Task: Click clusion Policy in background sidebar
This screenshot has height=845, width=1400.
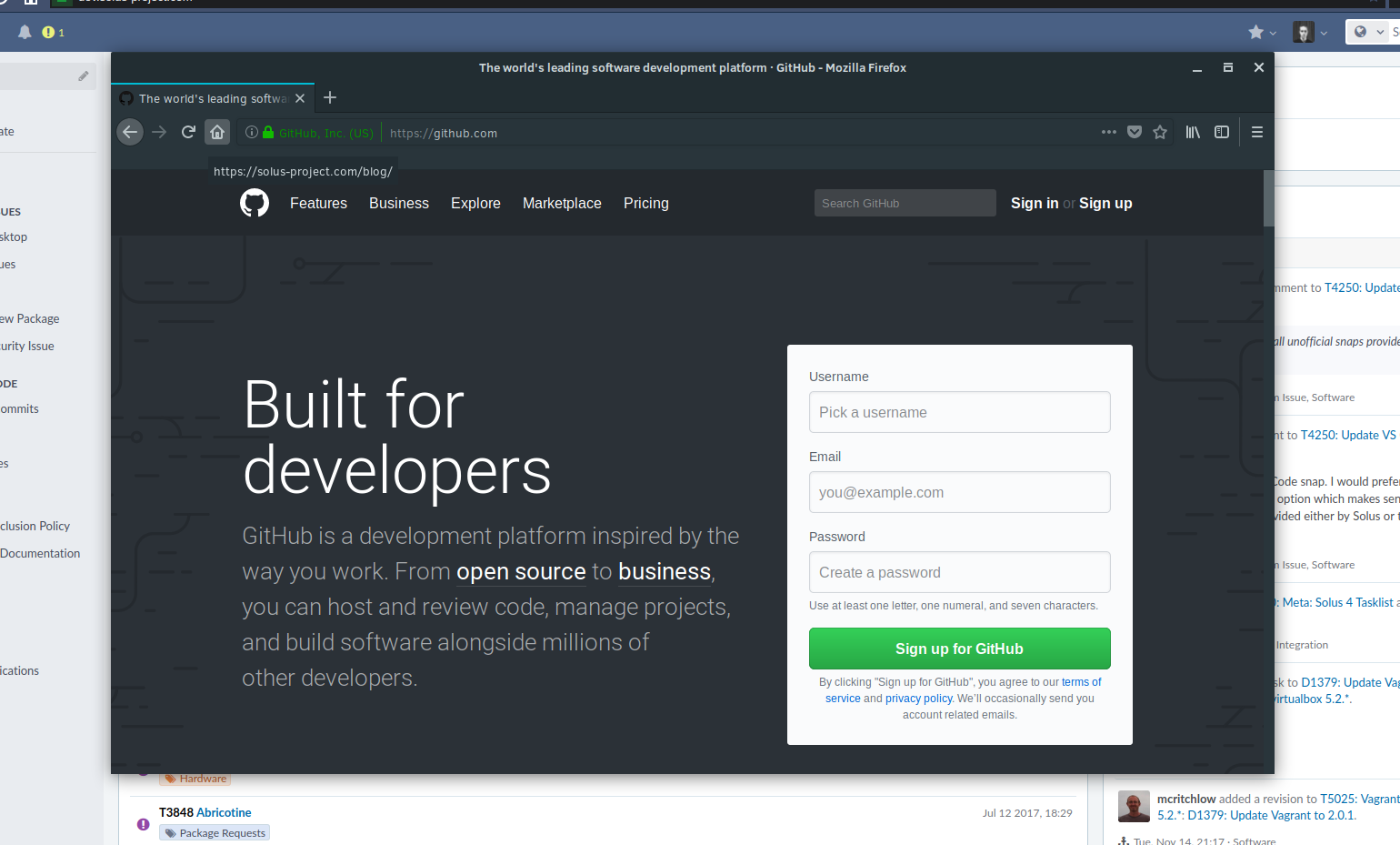Action: (35, 526)
